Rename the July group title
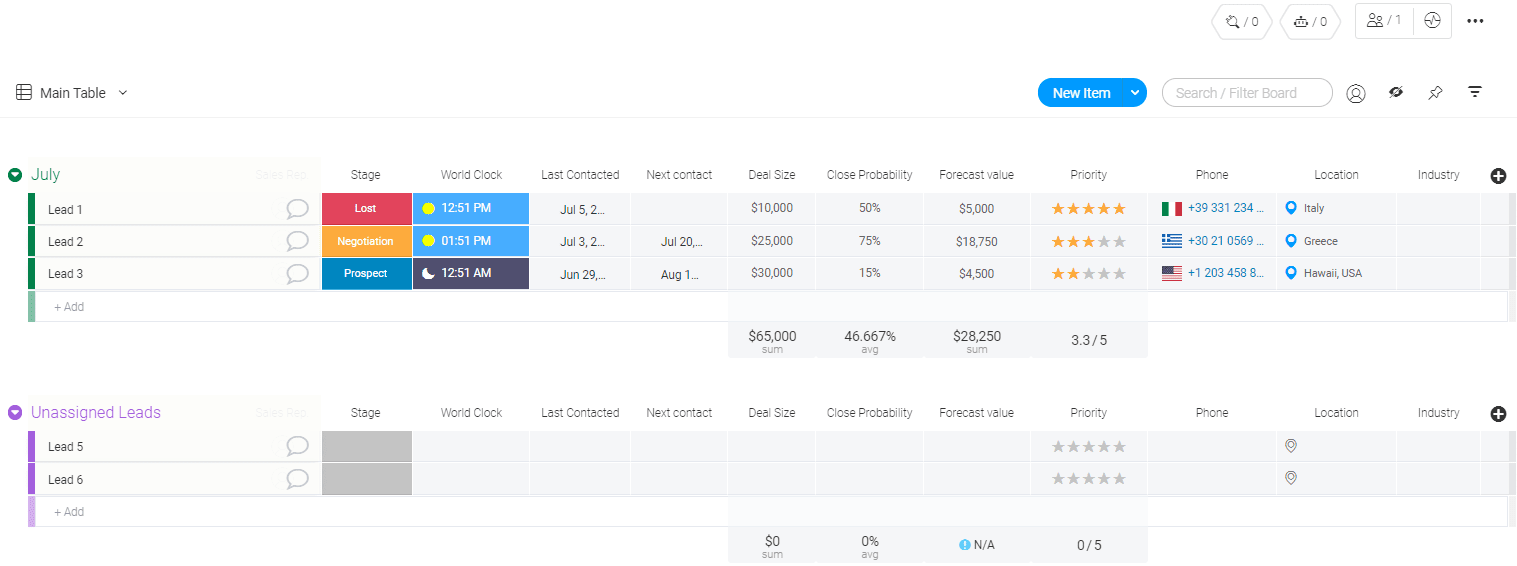The image size is (1517, 566). click(46, 175)
